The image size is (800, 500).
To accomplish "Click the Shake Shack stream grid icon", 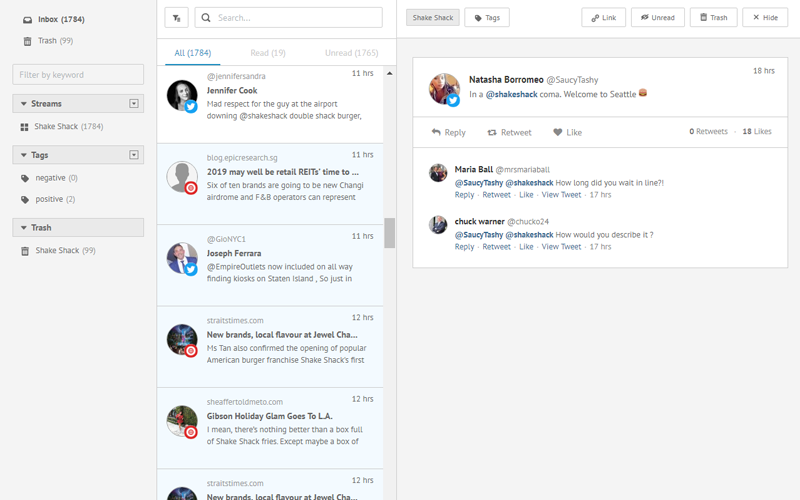I will point(24,127).
